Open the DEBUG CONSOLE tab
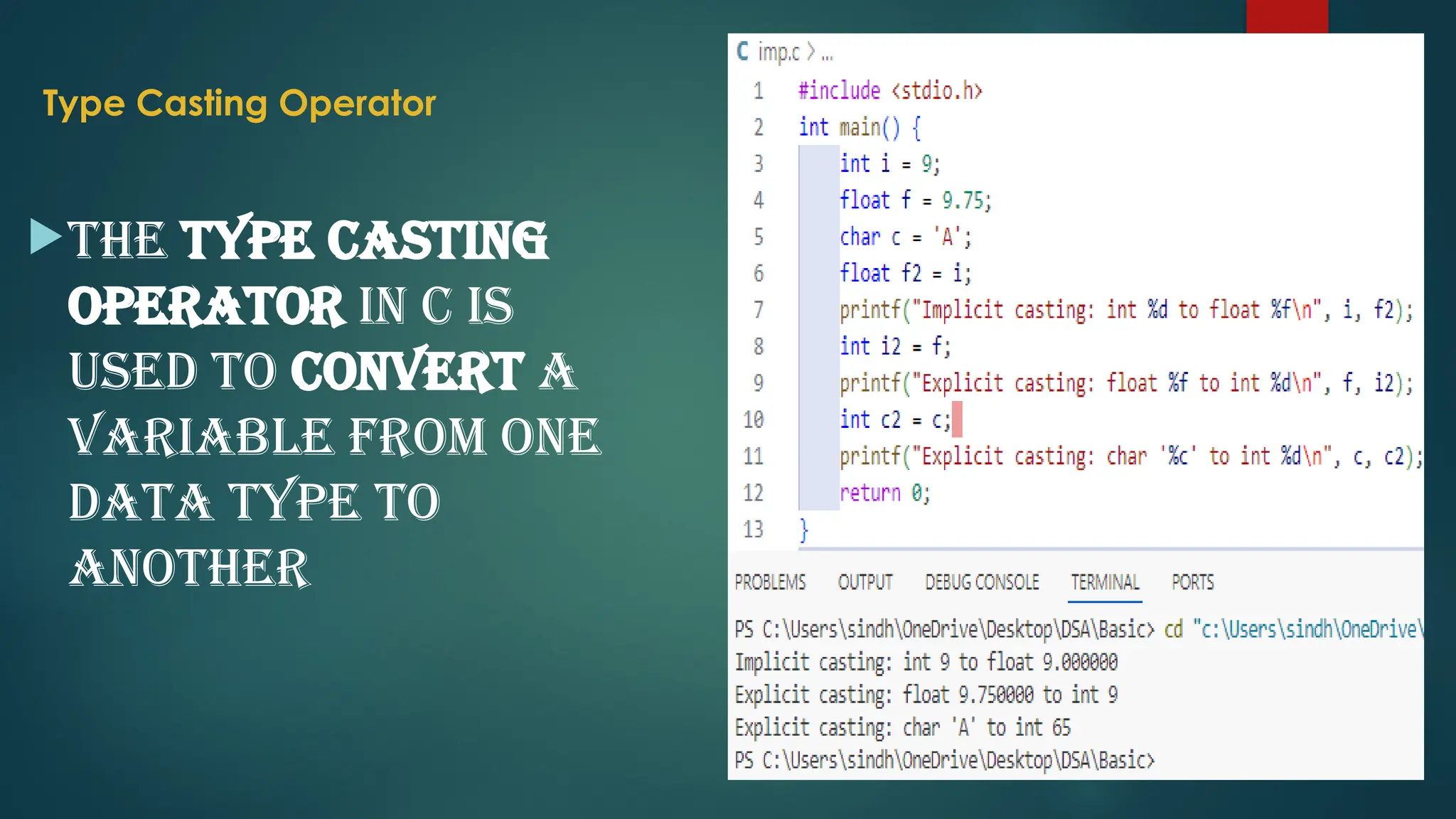Image resolution: width=1456 pixels, height=819 pixels. (x=982, y=582)
